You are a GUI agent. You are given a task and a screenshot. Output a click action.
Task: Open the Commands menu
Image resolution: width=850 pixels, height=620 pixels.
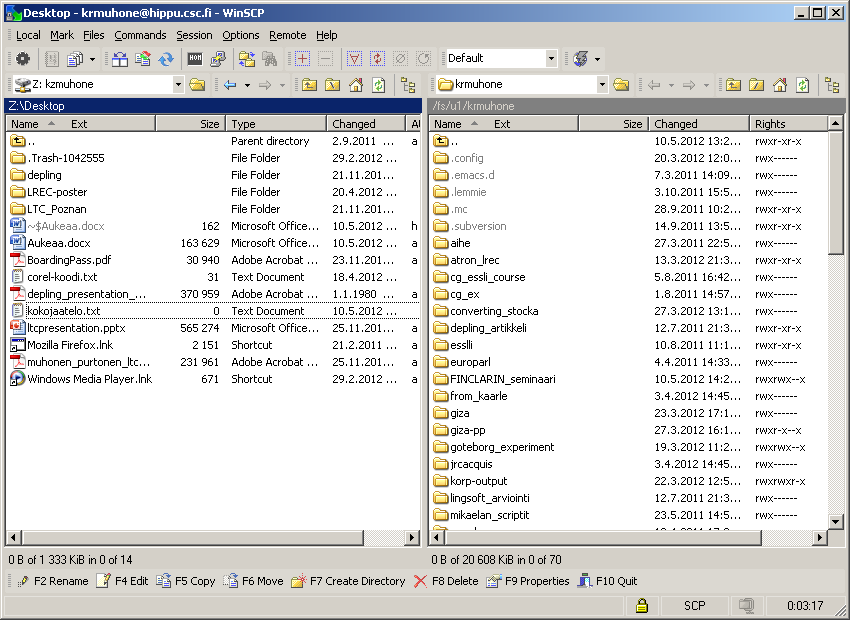coord(140,35)
